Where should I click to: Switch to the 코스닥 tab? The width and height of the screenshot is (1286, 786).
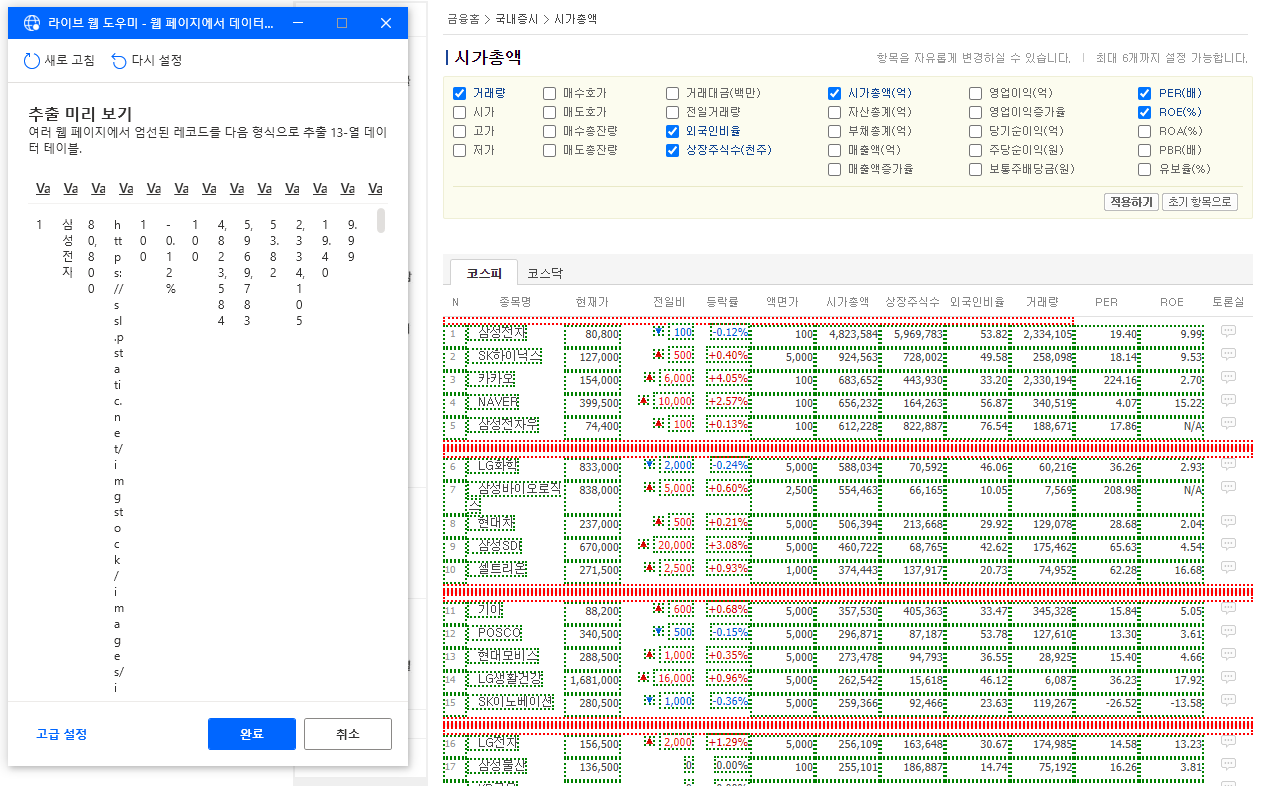pyautogui.click(x=545, y=273)
